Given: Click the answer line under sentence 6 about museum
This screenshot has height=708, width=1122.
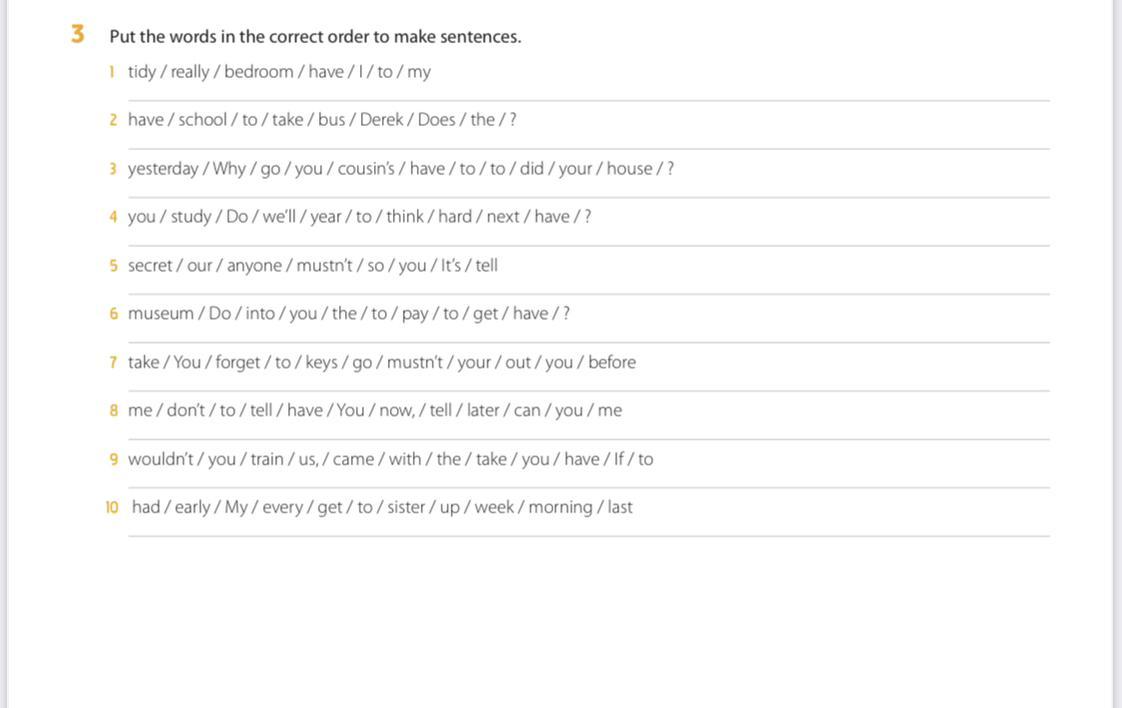Looking at the screenshot, I should click(x=589, y=342).
